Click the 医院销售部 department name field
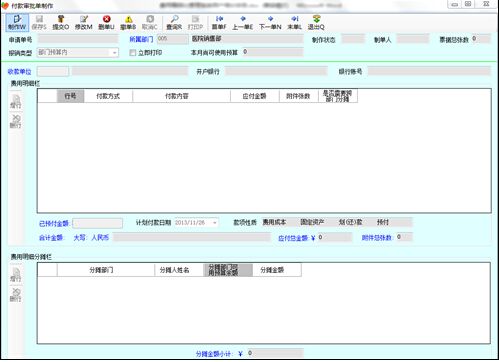The image size is (499, 362). 247,39
